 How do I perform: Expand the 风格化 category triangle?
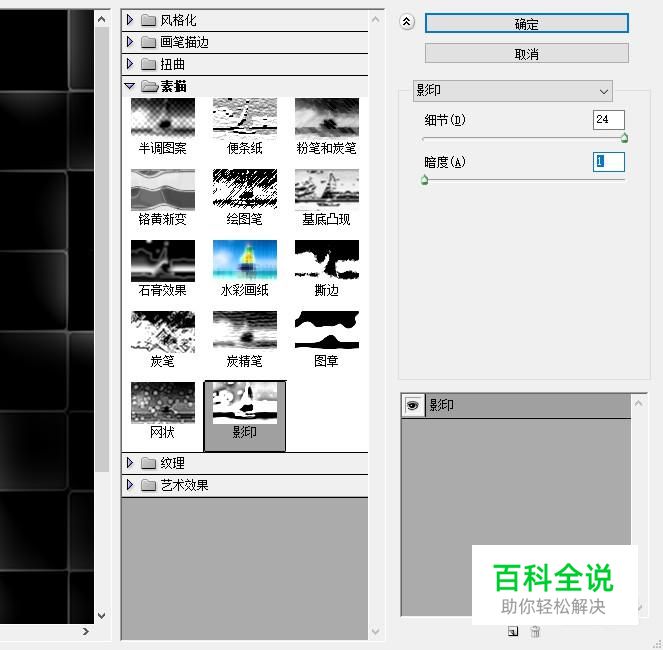coord(130,20)
